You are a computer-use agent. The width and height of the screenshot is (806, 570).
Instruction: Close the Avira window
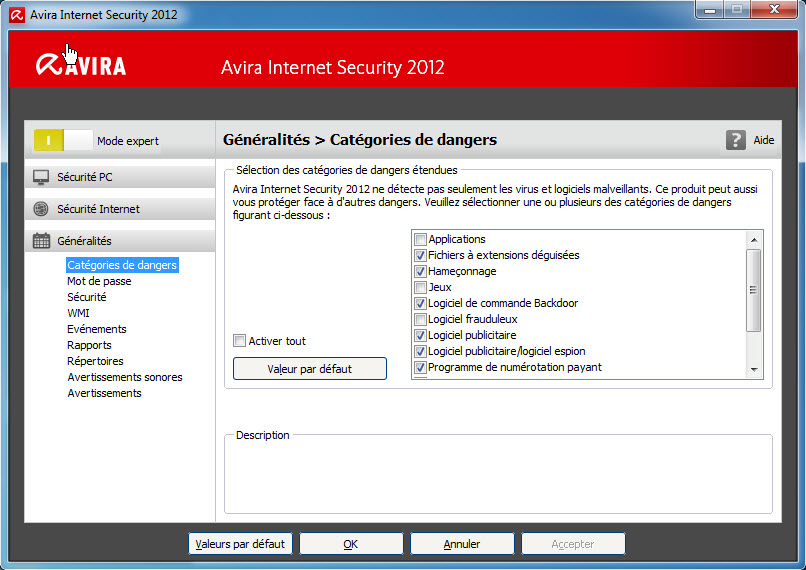coord(775,9)
